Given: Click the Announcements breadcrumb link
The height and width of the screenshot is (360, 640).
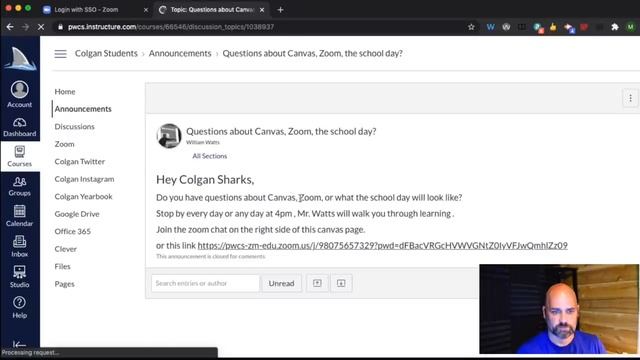Looking at the screenshot, I should coord(180,53).
